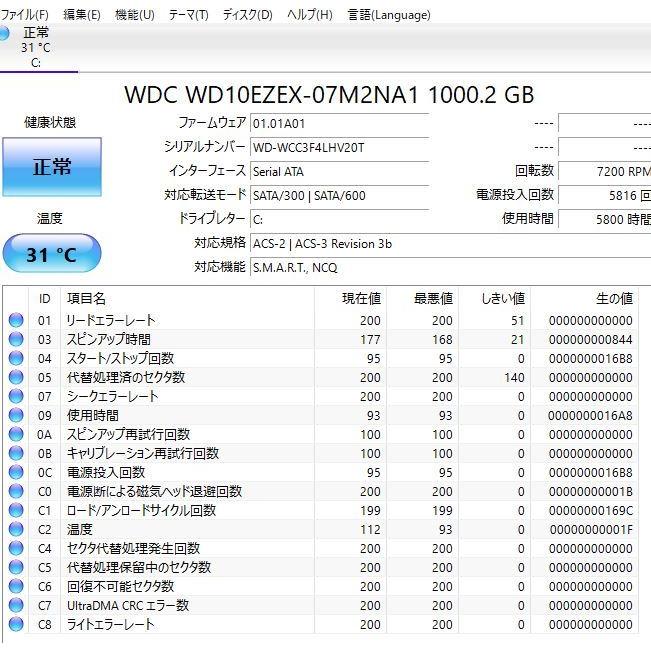Click status icon for 04 スタート/ストップ回数
This screenshot has width=651, height=651.
click(16, 359)
